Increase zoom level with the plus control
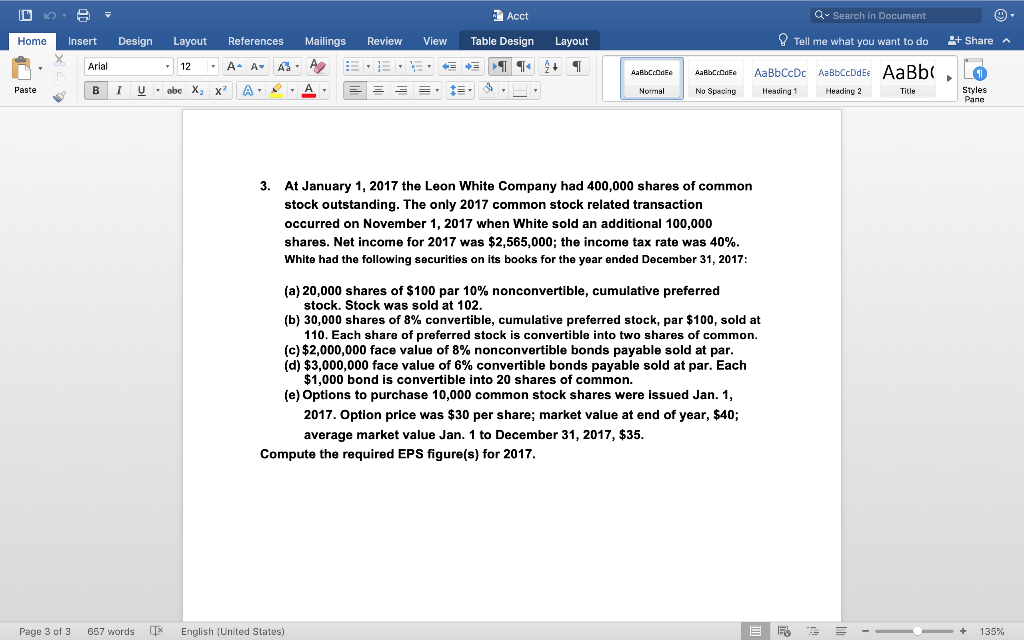1024x640 pixels. coord(963,631)
